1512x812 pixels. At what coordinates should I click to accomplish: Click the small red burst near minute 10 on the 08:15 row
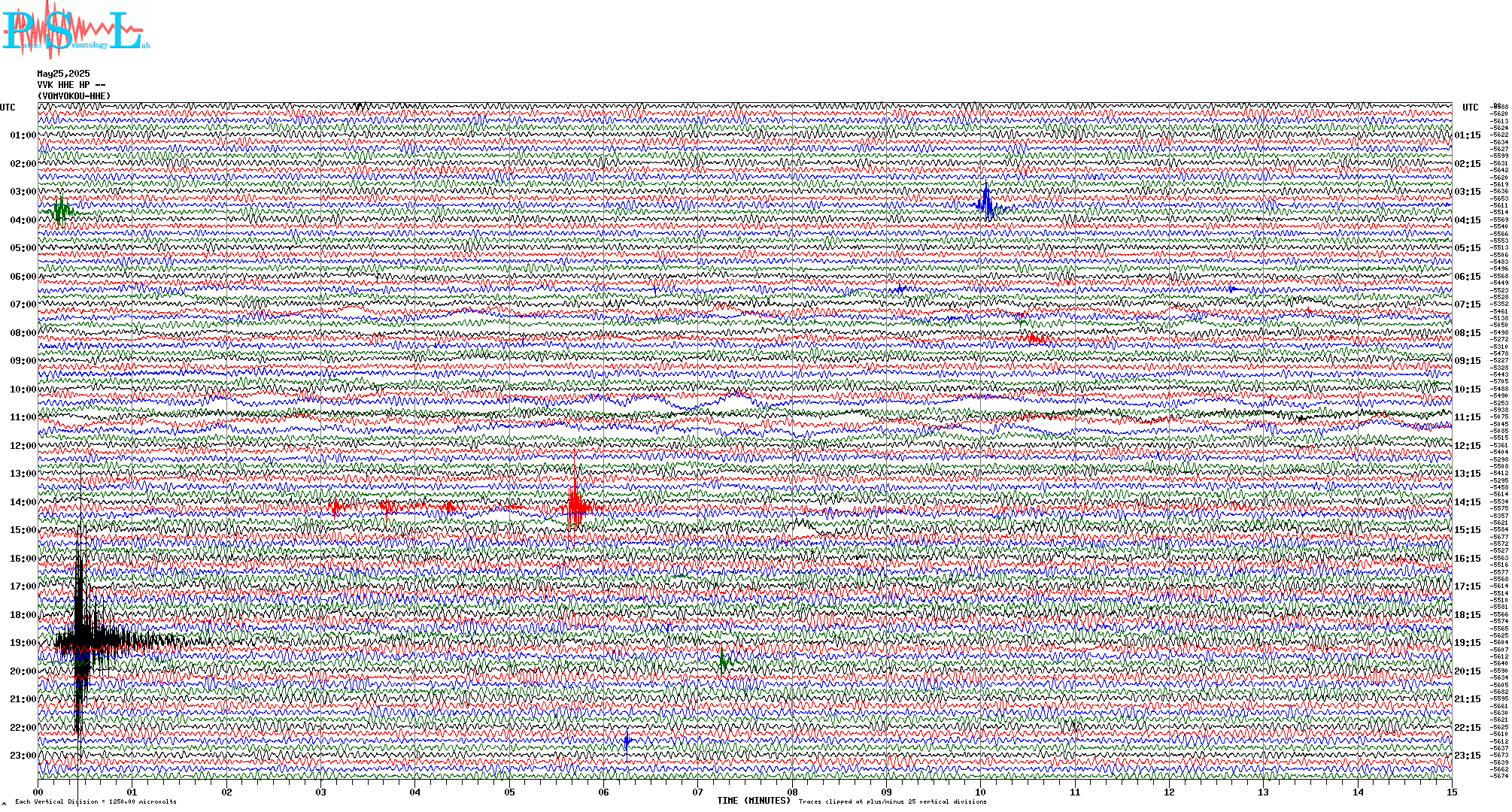1037,338
